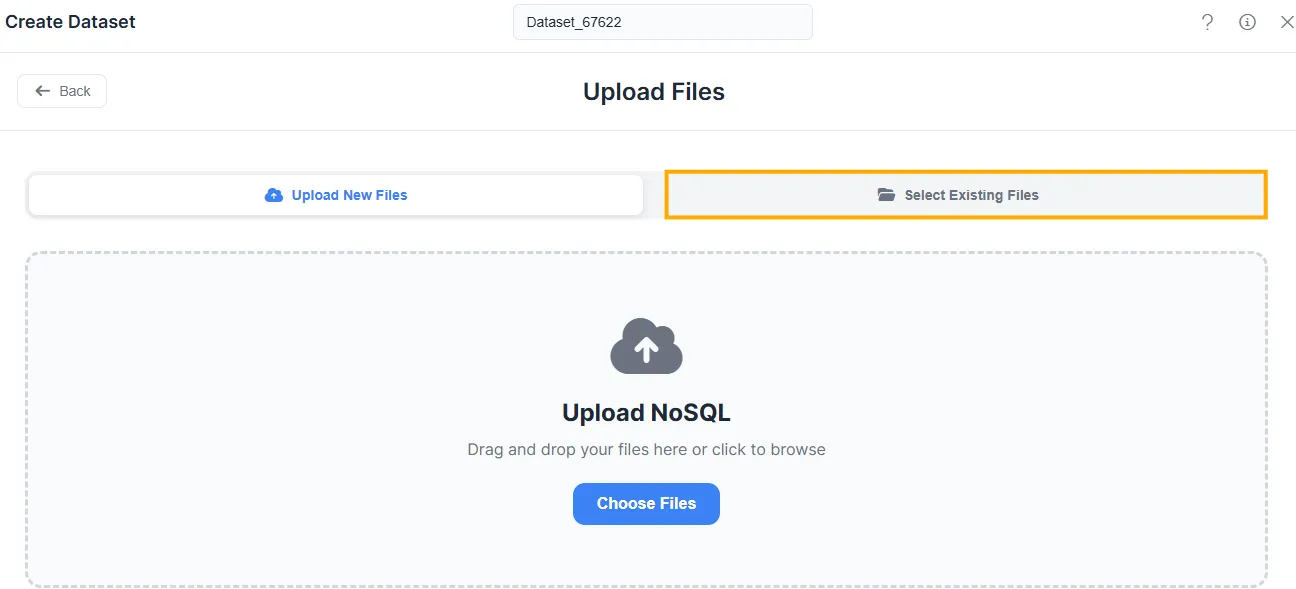
Task: Switch to the Select Existing Files tab
Action: point(966,195)
